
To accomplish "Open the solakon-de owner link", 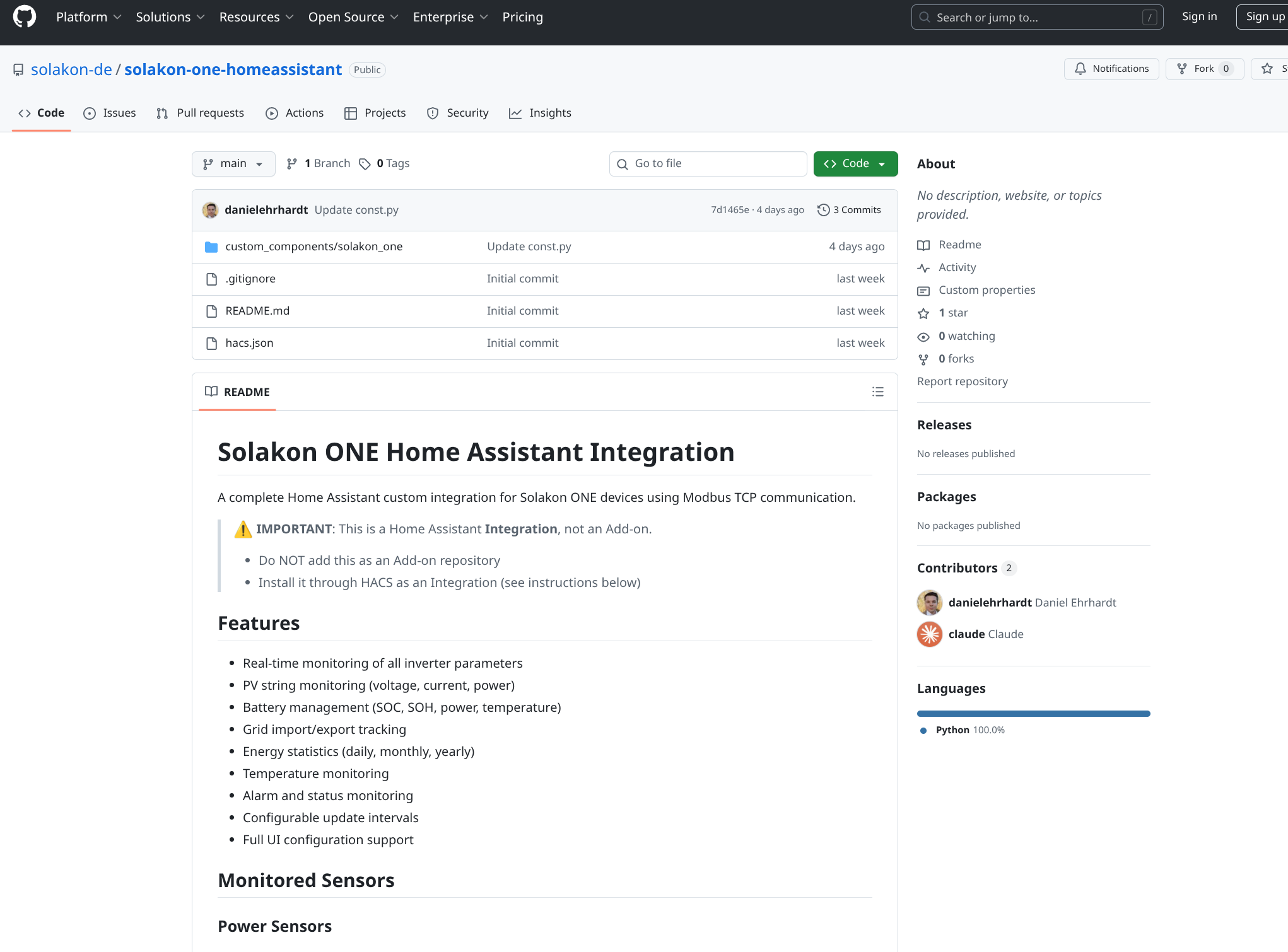I will [x=71, y=69].
